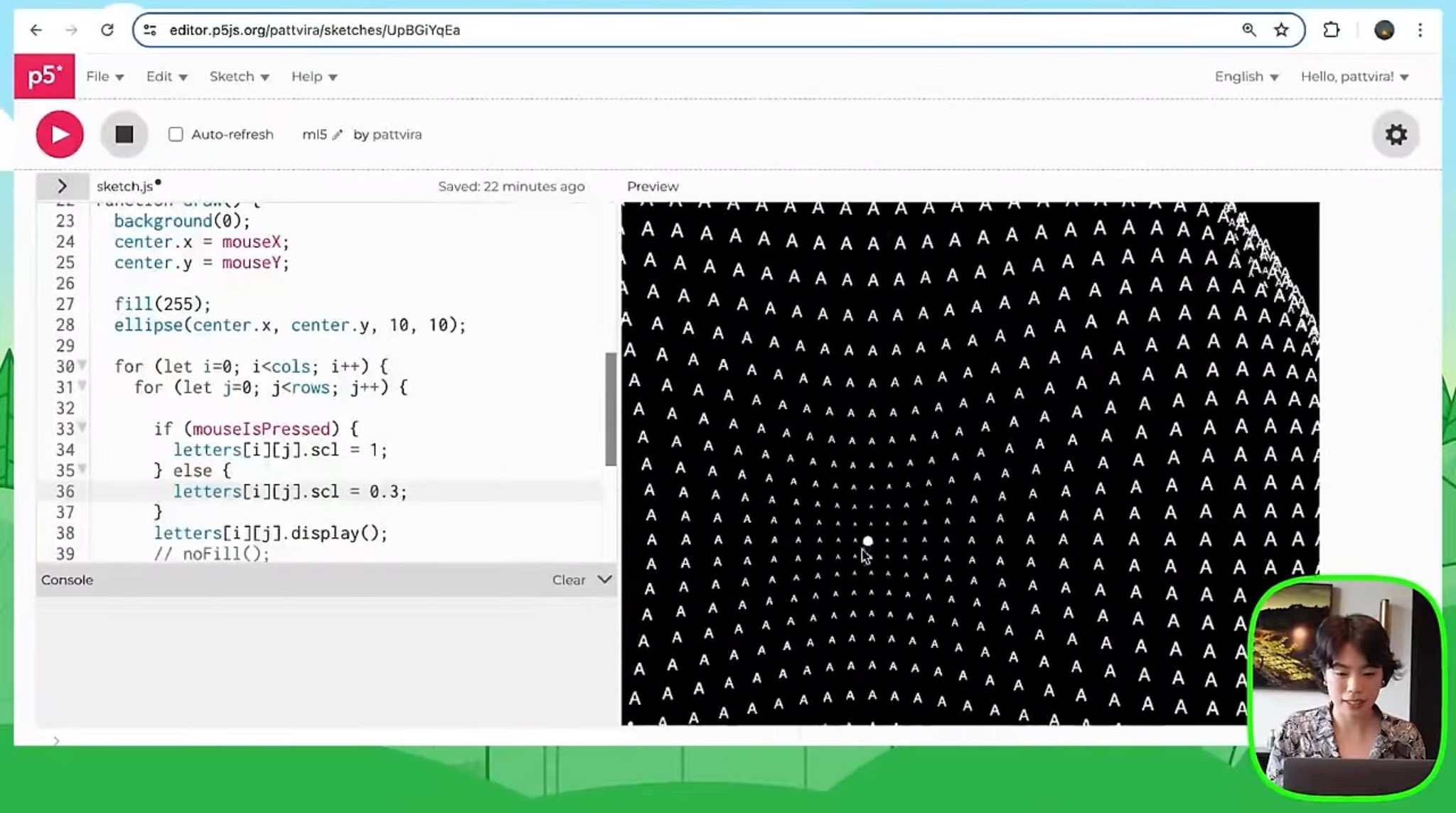Open the File menu
The width and height of the screenshot is (1456, 813).
[x=105, y=77]
